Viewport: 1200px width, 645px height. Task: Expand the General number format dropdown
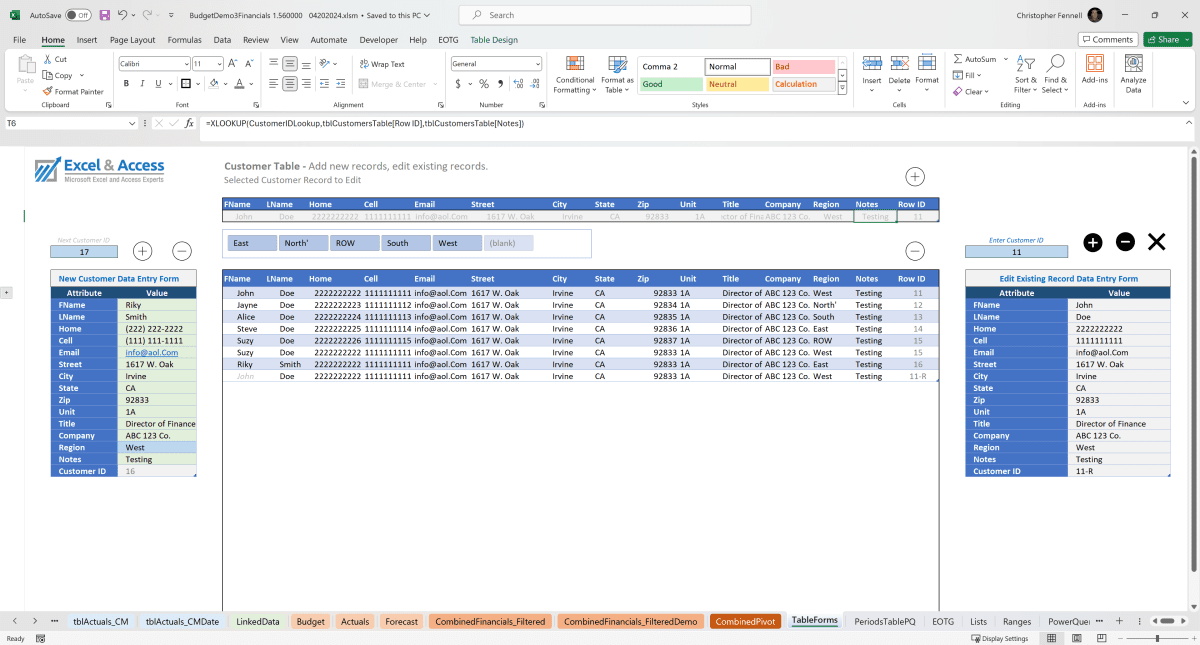coord(537,64)
